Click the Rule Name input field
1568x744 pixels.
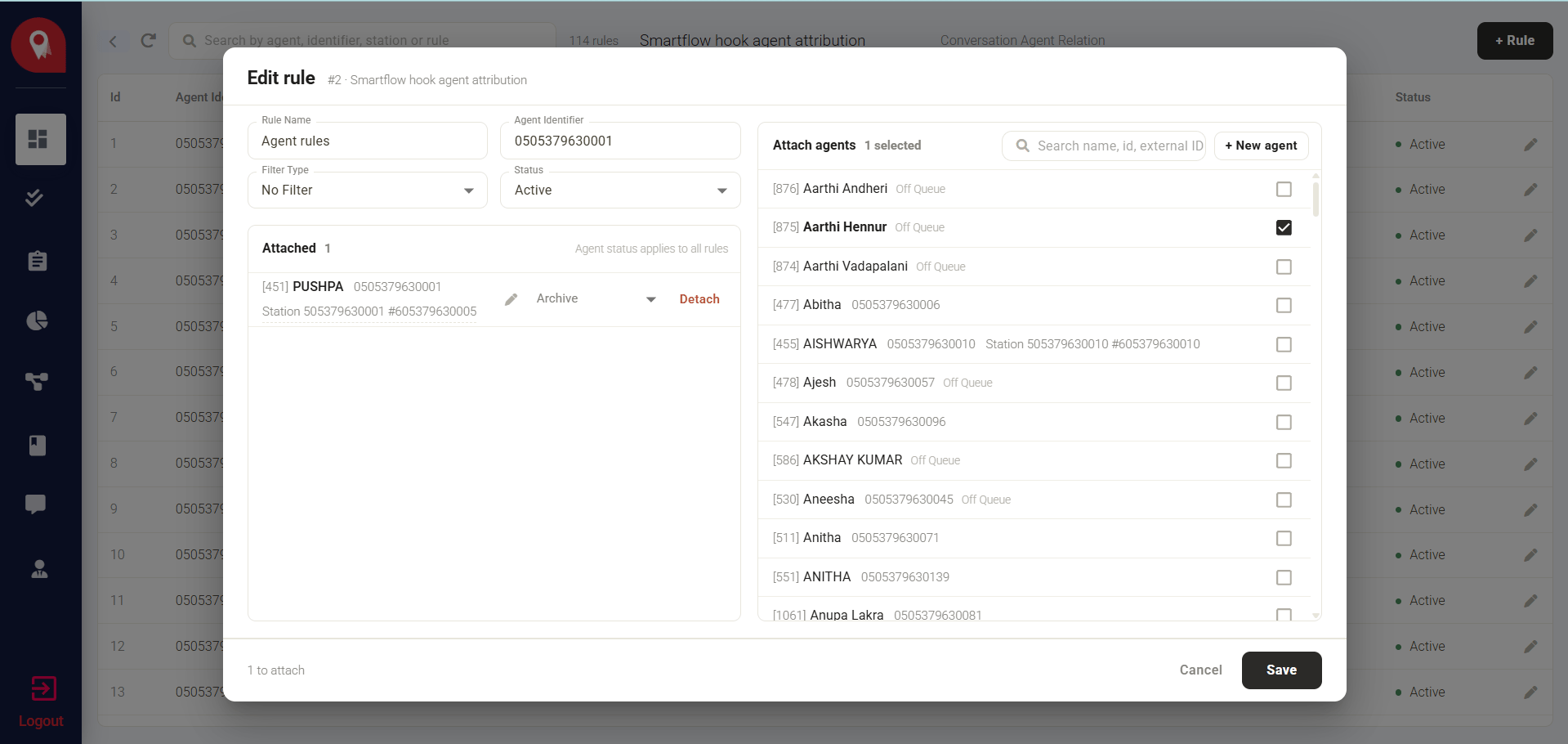(x=368, y=141)
